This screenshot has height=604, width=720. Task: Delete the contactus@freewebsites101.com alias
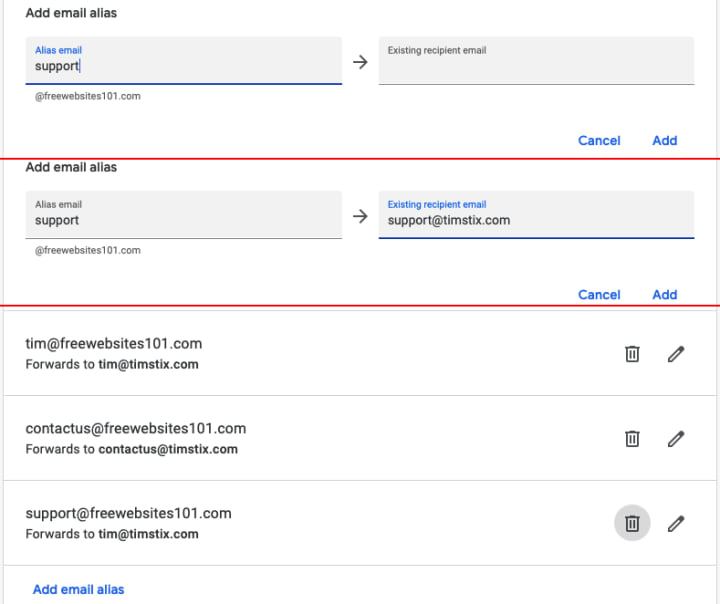pos(632,438)
